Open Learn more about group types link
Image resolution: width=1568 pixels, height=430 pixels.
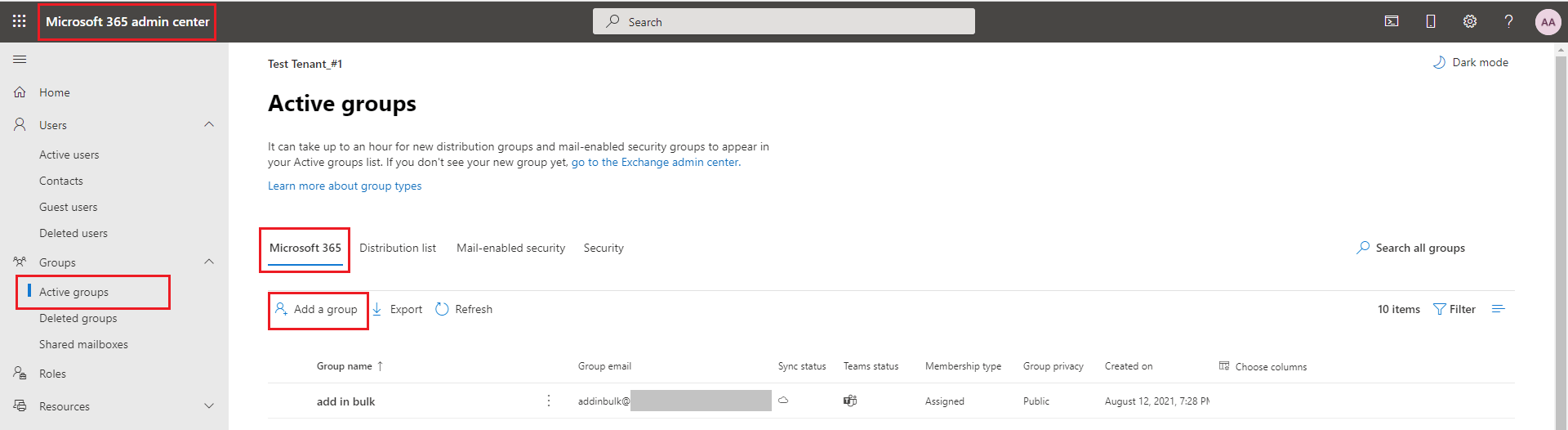[345, 186]
